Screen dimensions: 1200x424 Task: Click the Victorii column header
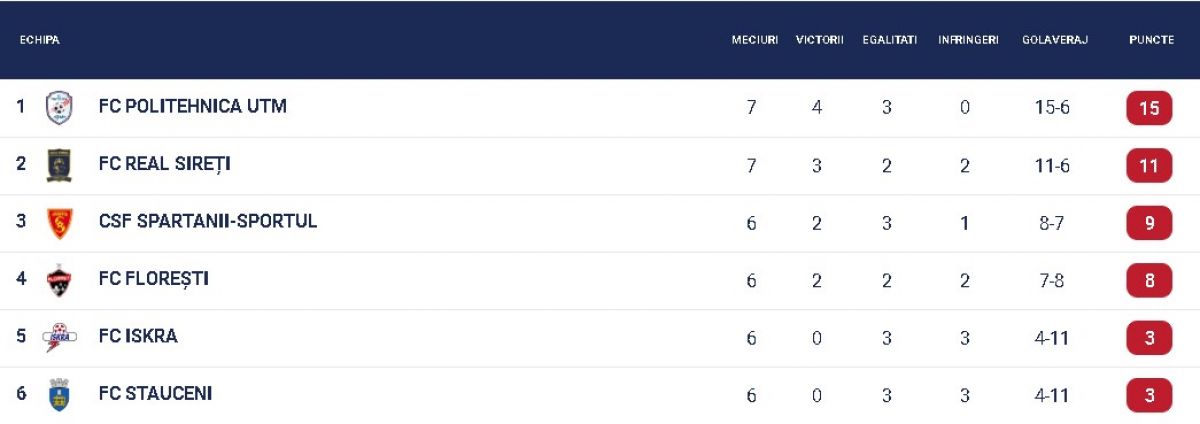pyautogui.click(x=819, y=40)
